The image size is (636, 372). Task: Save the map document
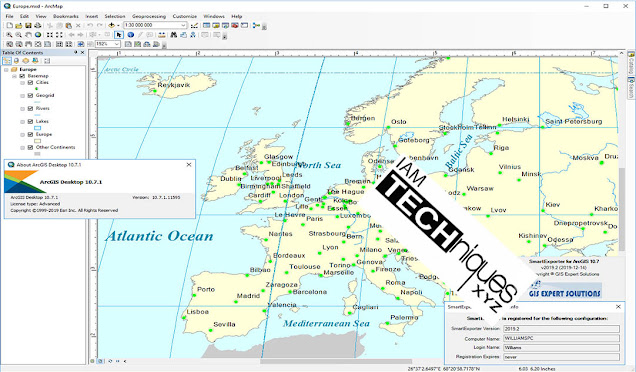point(28,25)
